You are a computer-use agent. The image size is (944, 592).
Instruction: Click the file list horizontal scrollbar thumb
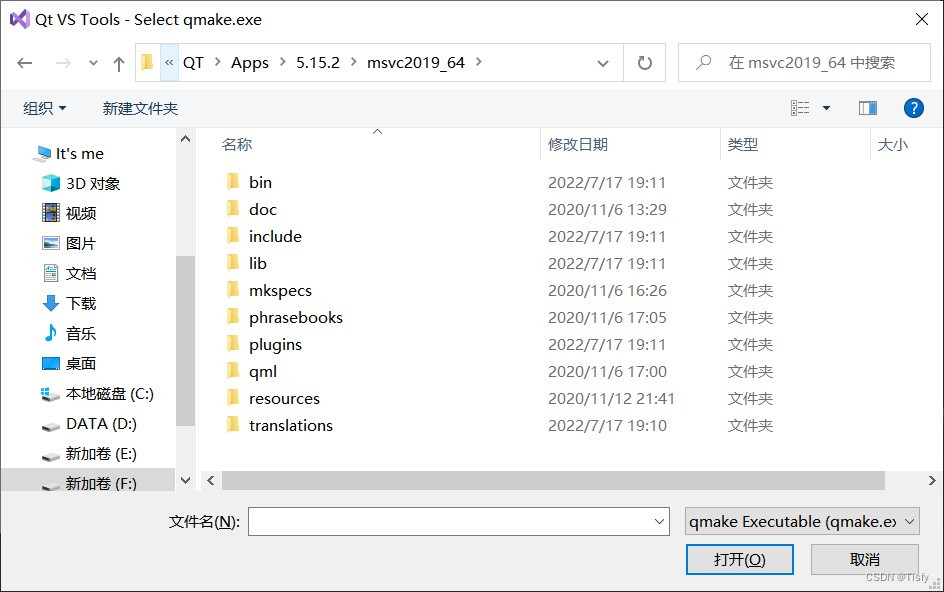(553, 480)
